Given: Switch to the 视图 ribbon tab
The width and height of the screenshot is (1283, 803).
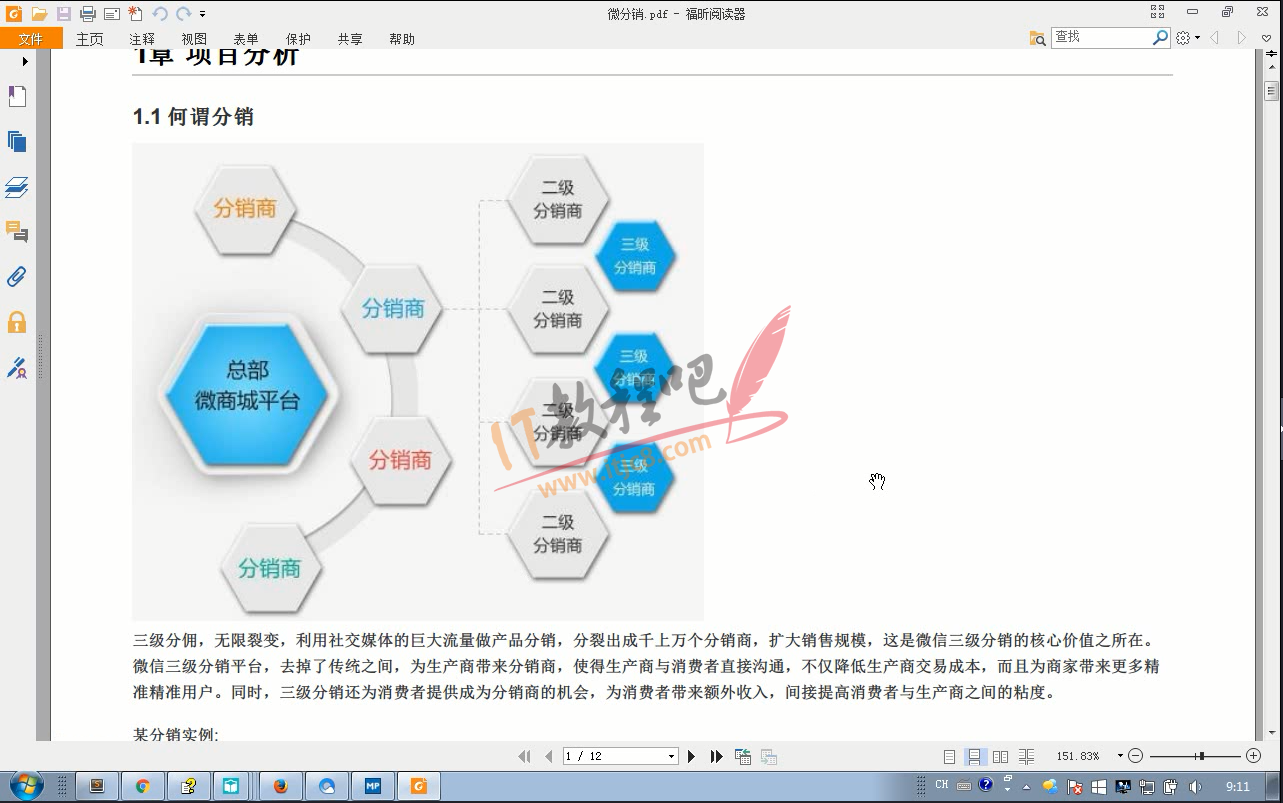Looking at the screenshot, I should click(194, 39).
